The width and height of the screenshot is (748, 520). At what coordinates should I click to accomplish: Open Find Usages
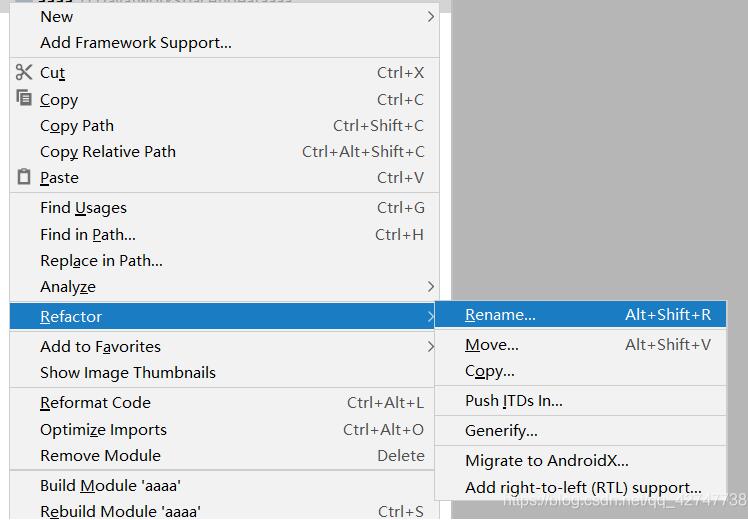[83, 208]
